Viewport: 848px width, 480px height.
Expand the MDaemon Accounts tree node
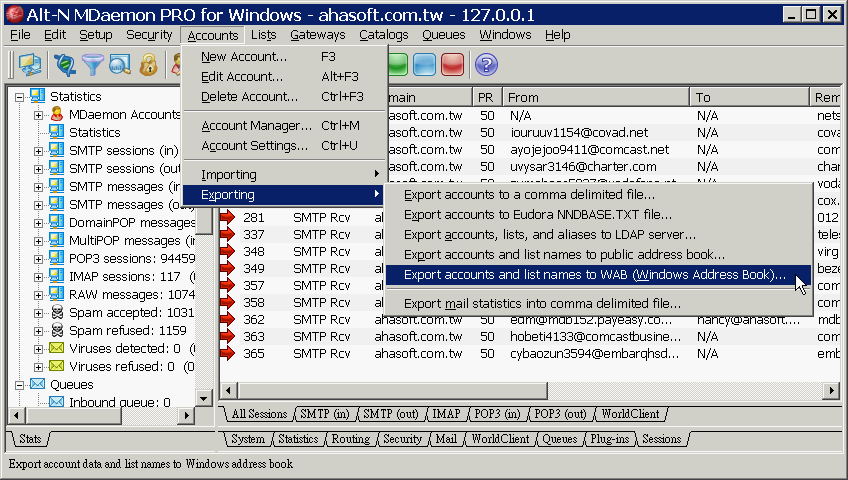pos(38,115)
